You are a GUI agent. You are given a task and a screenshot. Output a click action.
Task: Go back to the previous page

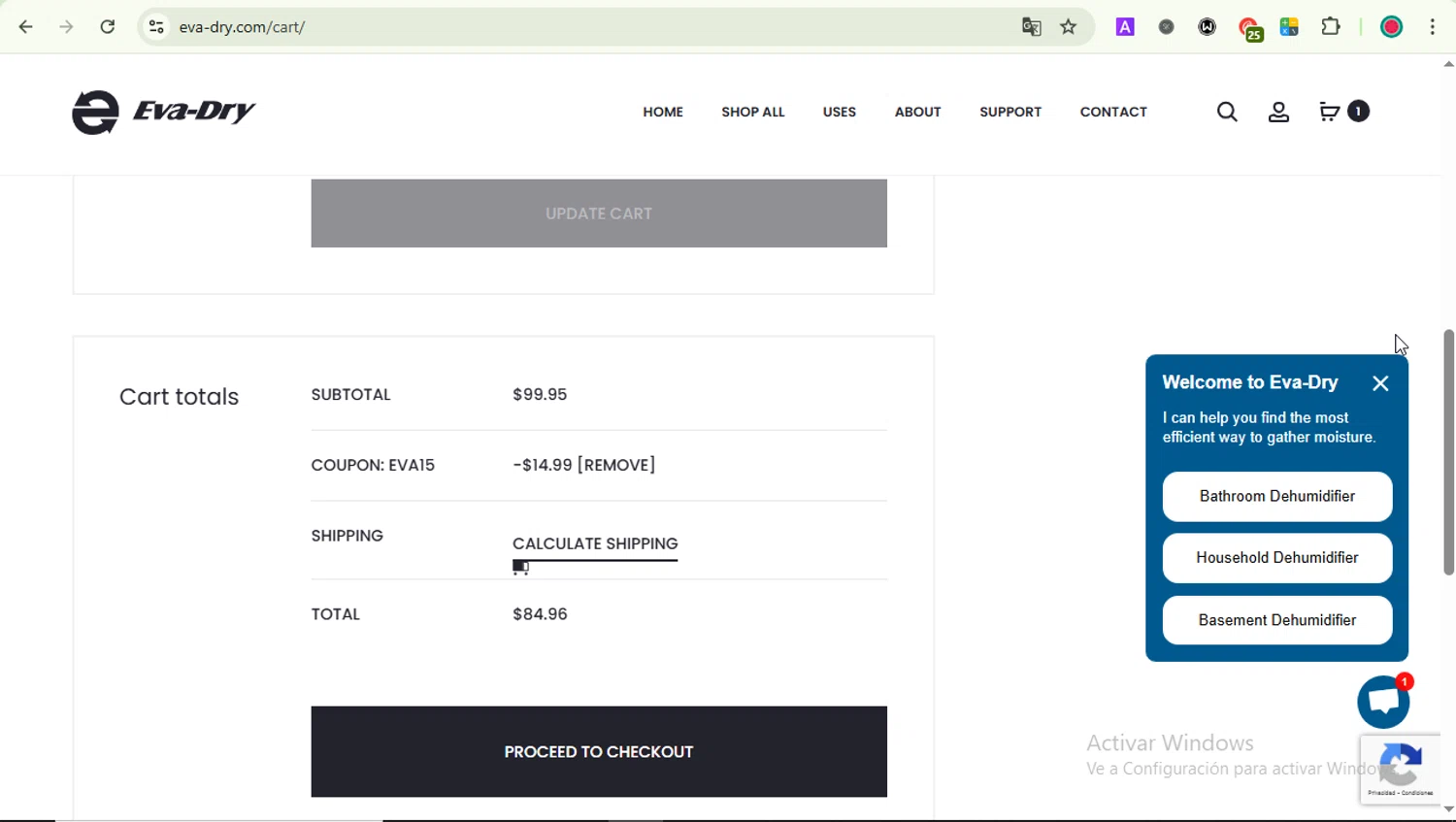click(25, 27)
